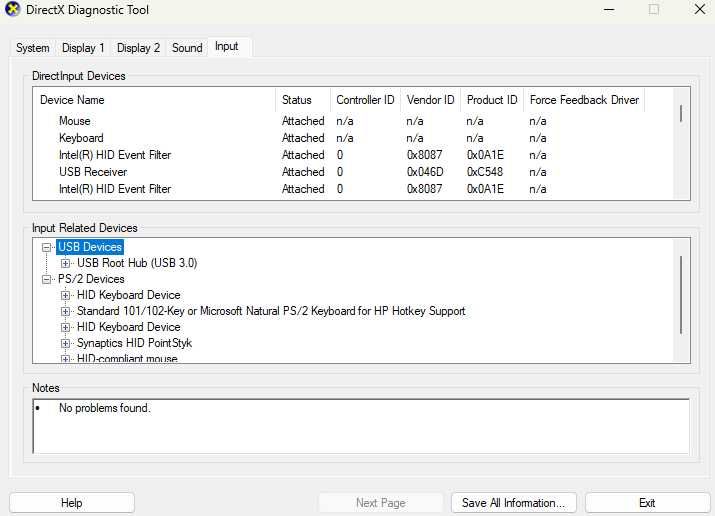Click the Exit button
This screenshot has width=715, height=516.
click(647, 503)
